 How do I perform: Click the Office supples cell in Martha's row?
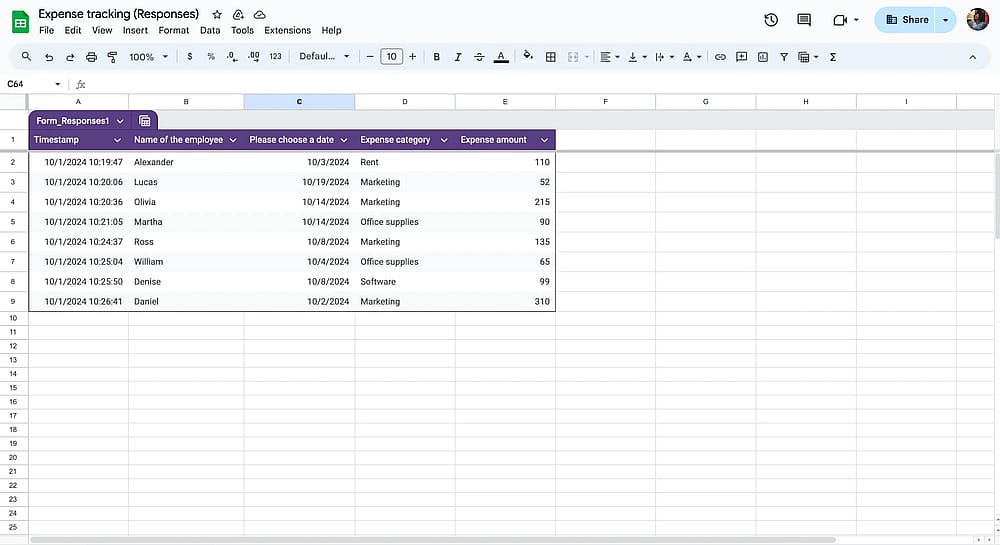(405, 222)
